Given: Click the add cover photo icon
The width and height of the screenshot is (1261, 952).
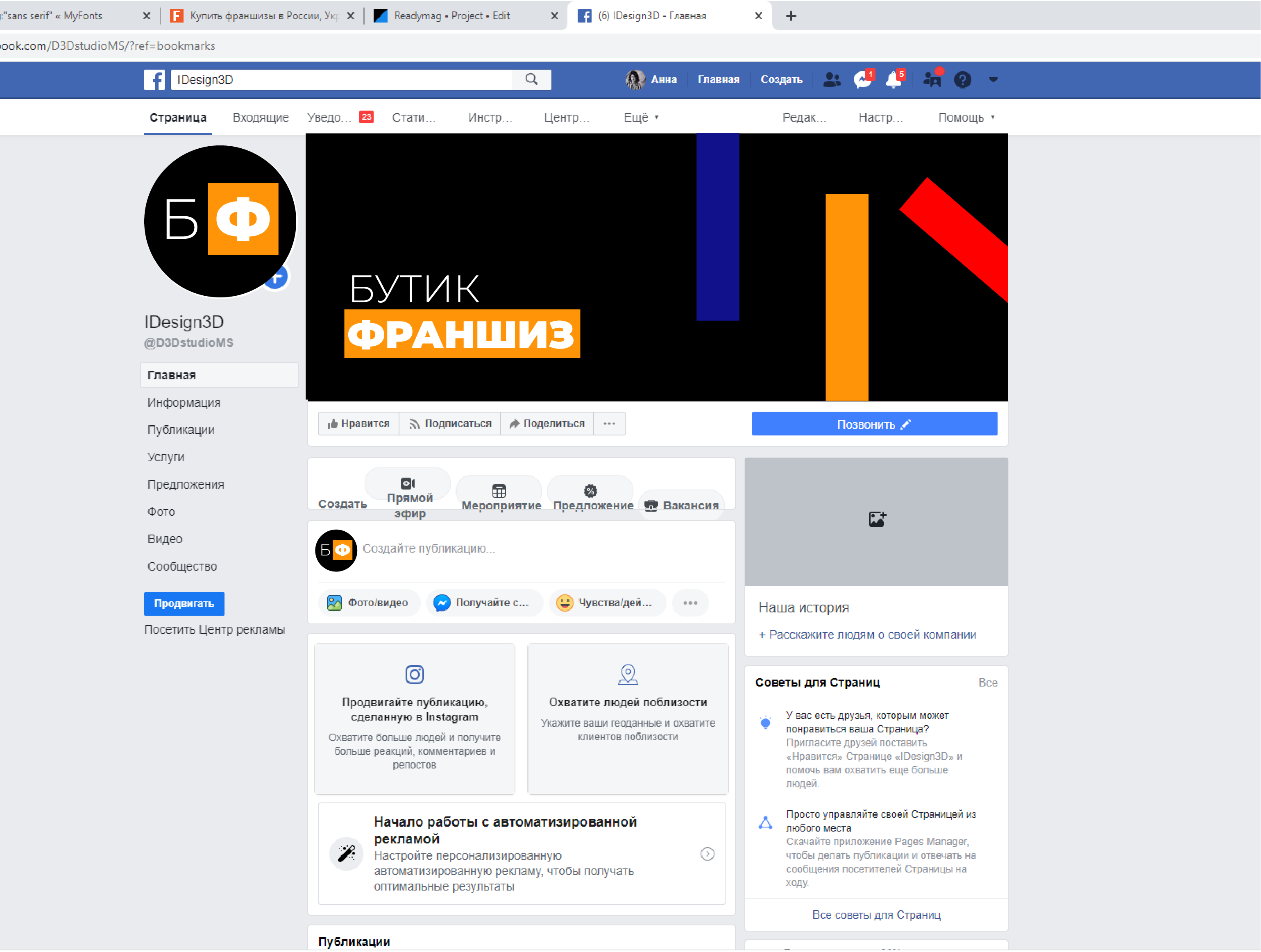Looking at the screenshot, I should pyautogui.click(x=876, y=519).
